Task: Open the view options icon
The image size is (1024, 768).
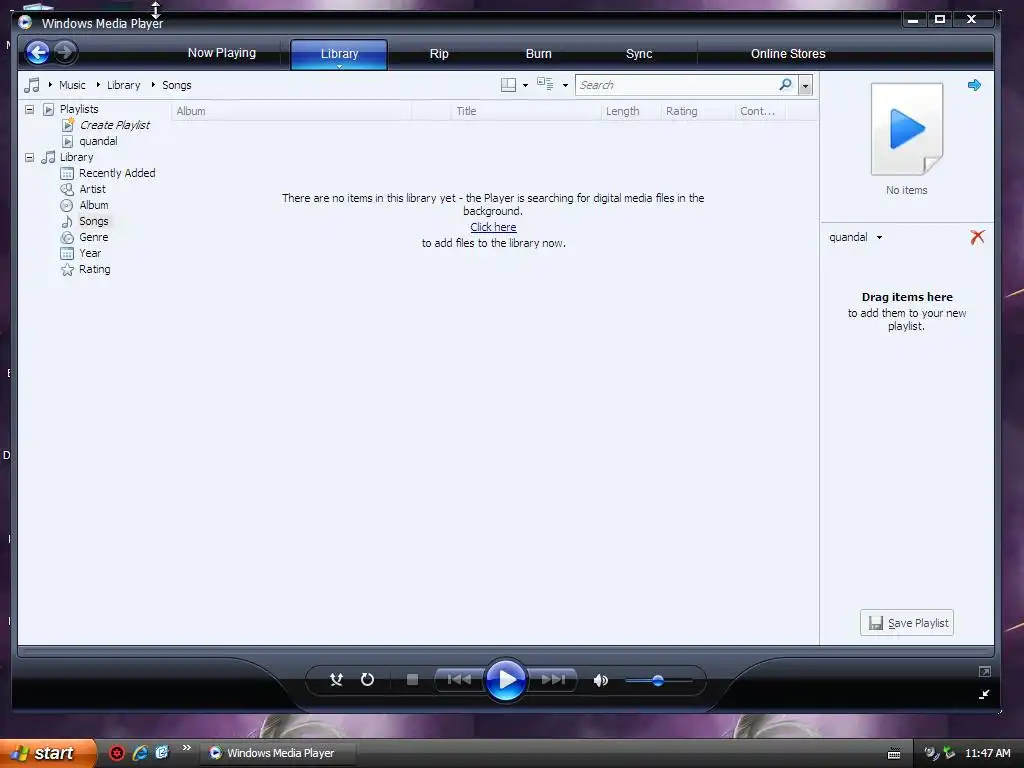Action: (x=545, y=84)
